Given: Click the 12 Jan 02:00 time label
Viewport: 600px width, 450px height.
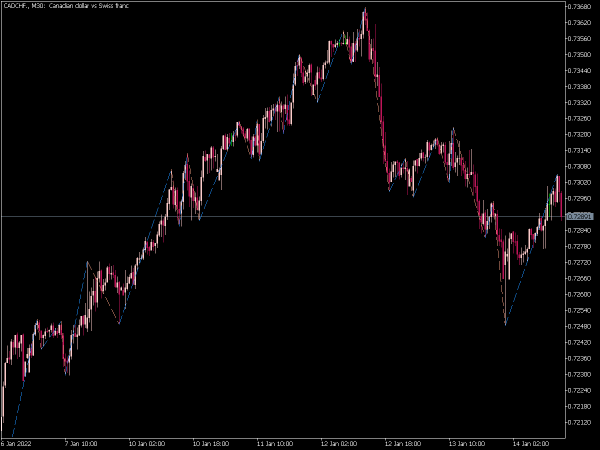Looking at the screenshot, I should coord(339,444).
